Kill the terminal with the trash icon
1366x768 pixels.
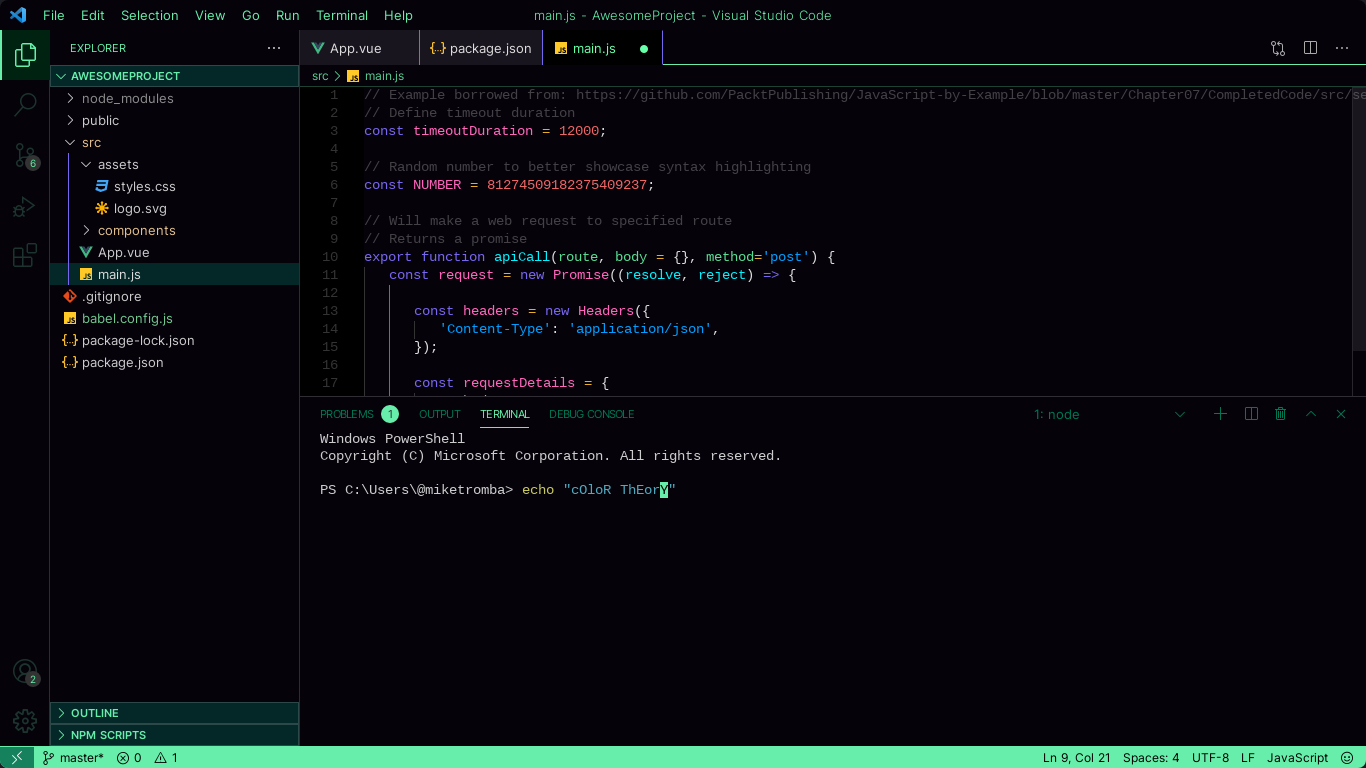(1281, 413)
